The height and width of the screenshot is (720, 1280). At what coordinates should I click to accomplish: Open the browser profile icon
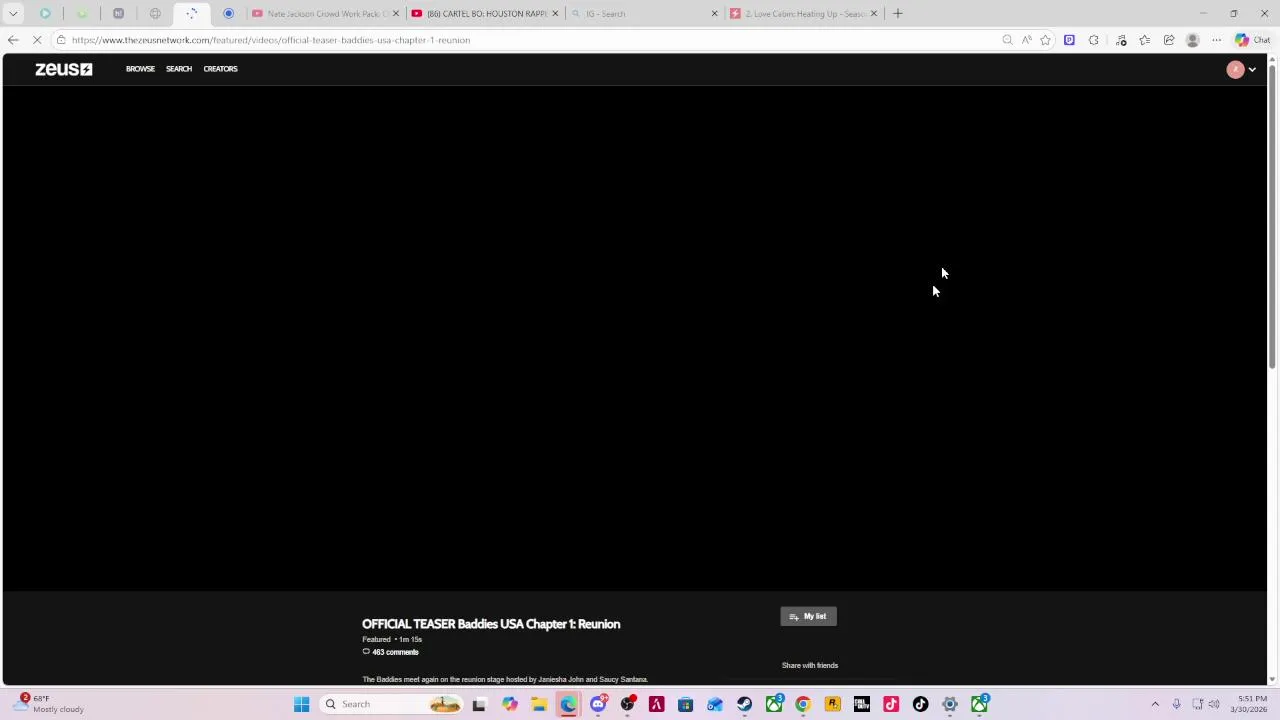1192,40
